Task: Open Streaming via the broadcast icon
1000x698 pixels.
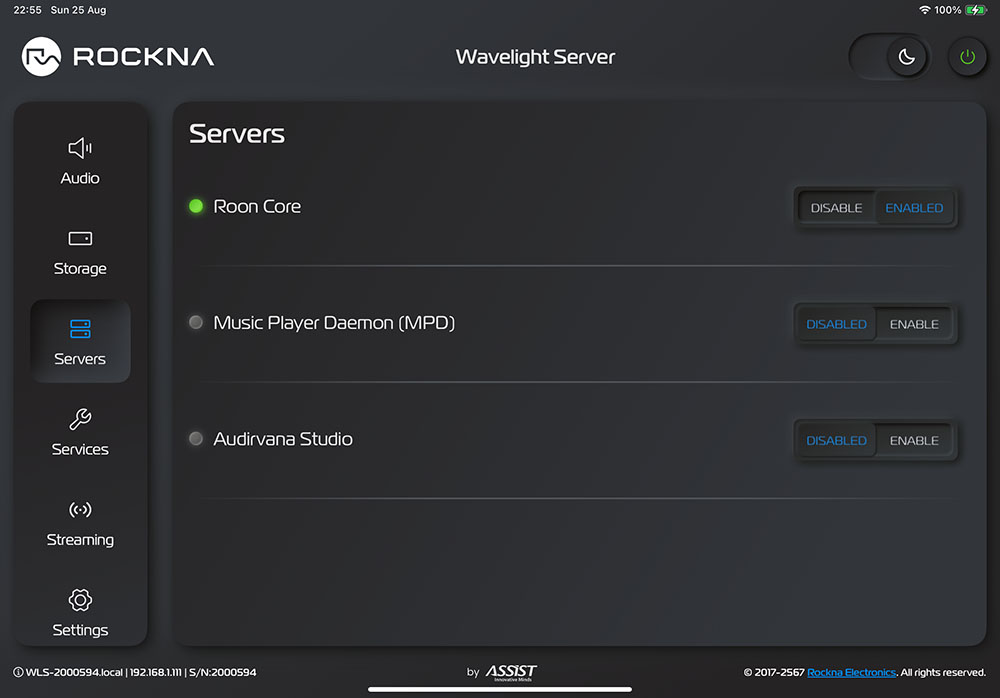Action: point(80,510)
